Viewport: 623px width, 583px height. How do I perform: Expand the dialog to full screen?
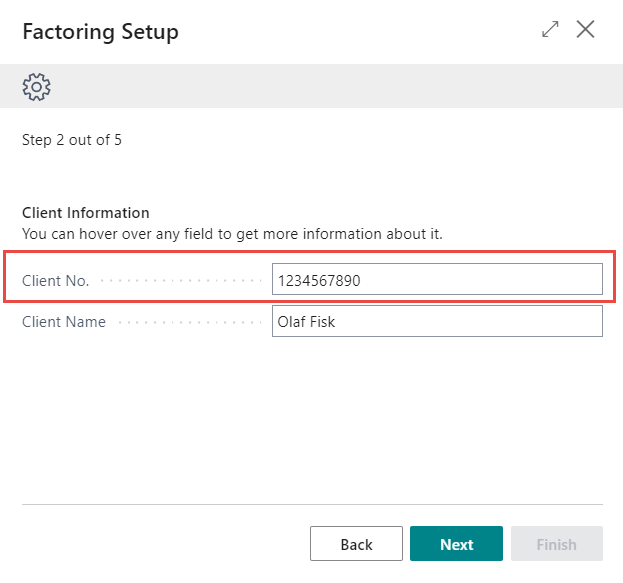550,30
